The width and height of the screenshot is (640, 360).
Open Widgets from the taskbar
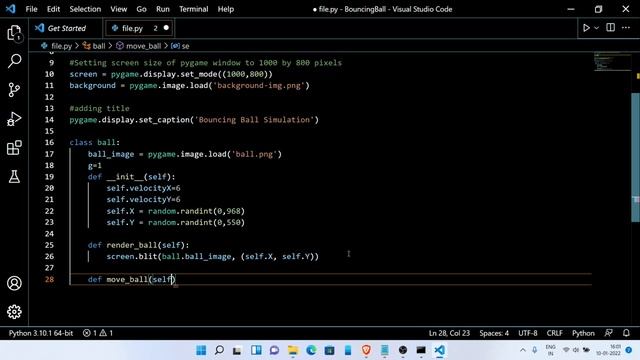pyautogui.click(x=256, y=350)
